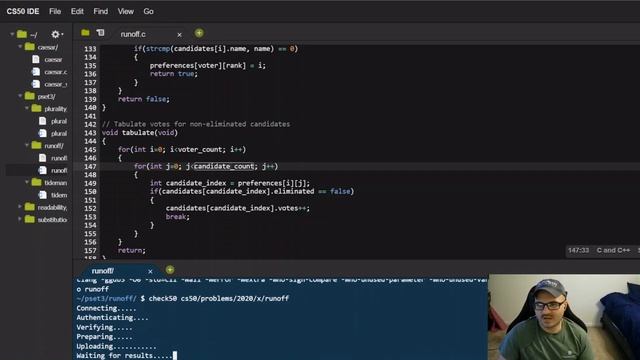Screen dimensions: 640x360
Task: Collapse the ~/ root folder arrow
Action: point(12,34)
